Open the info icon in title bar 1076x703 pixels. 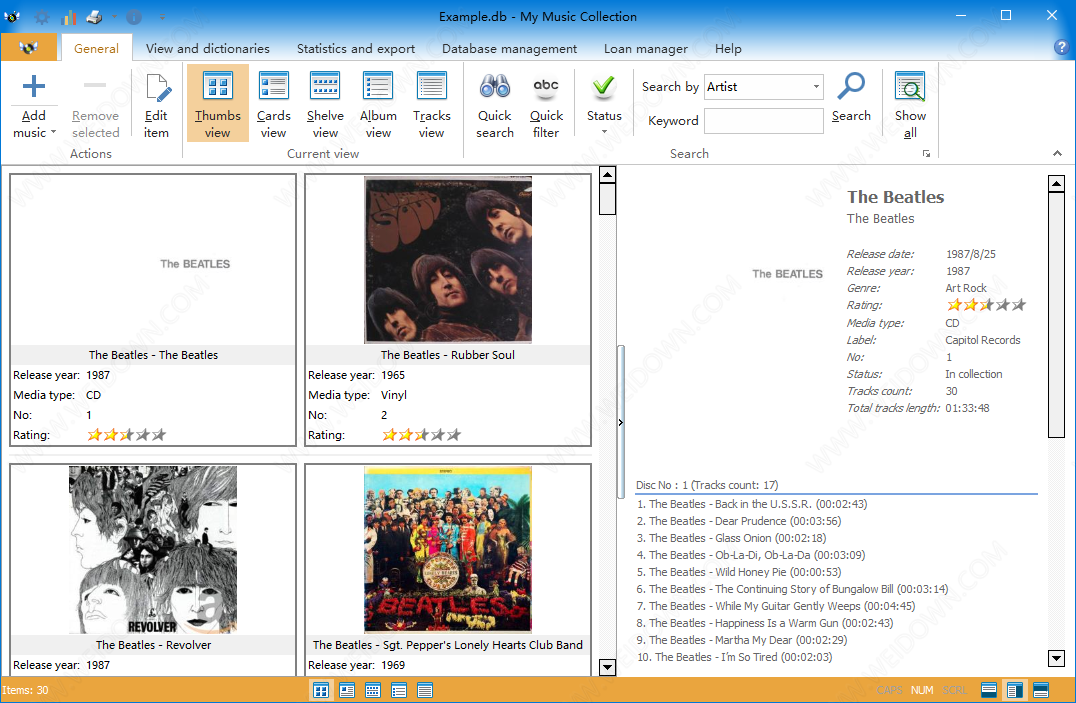(134, 16)
